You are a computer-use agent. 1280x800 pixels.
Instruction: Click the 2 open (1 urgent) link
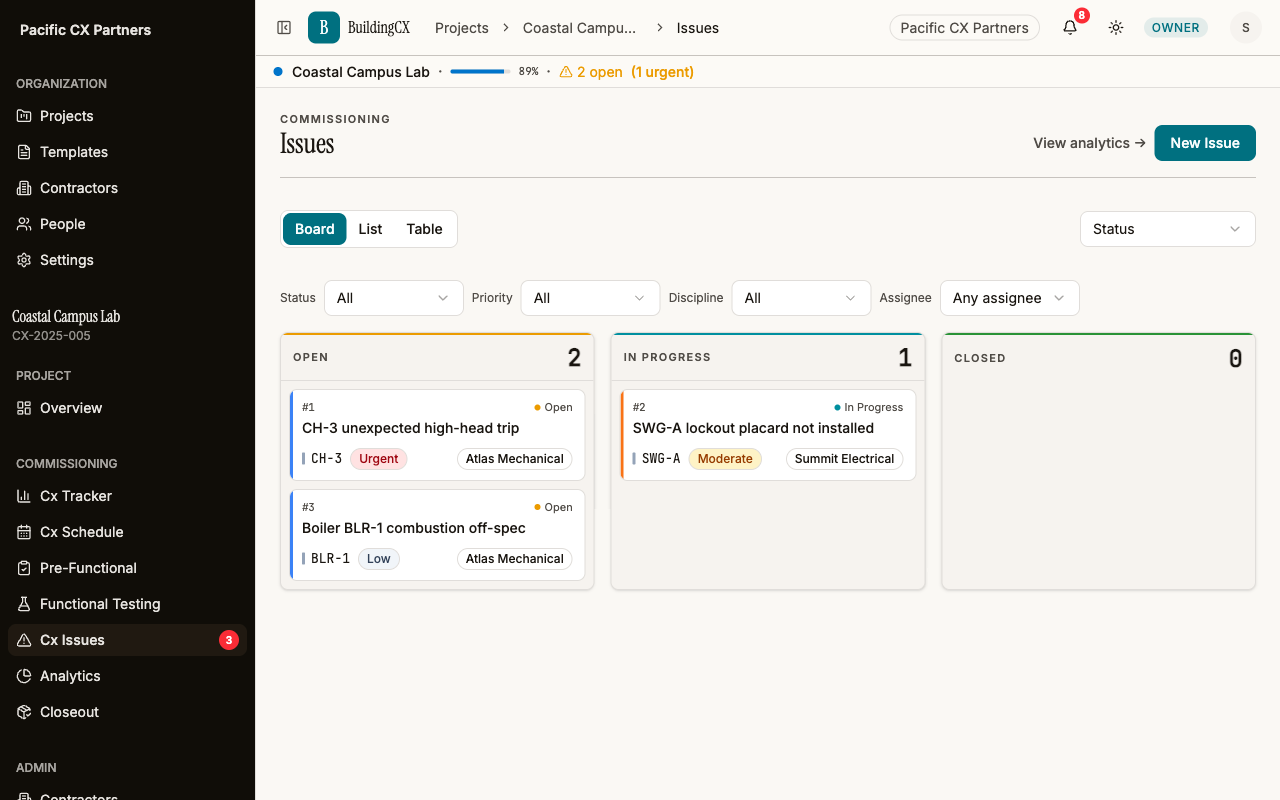626,72
